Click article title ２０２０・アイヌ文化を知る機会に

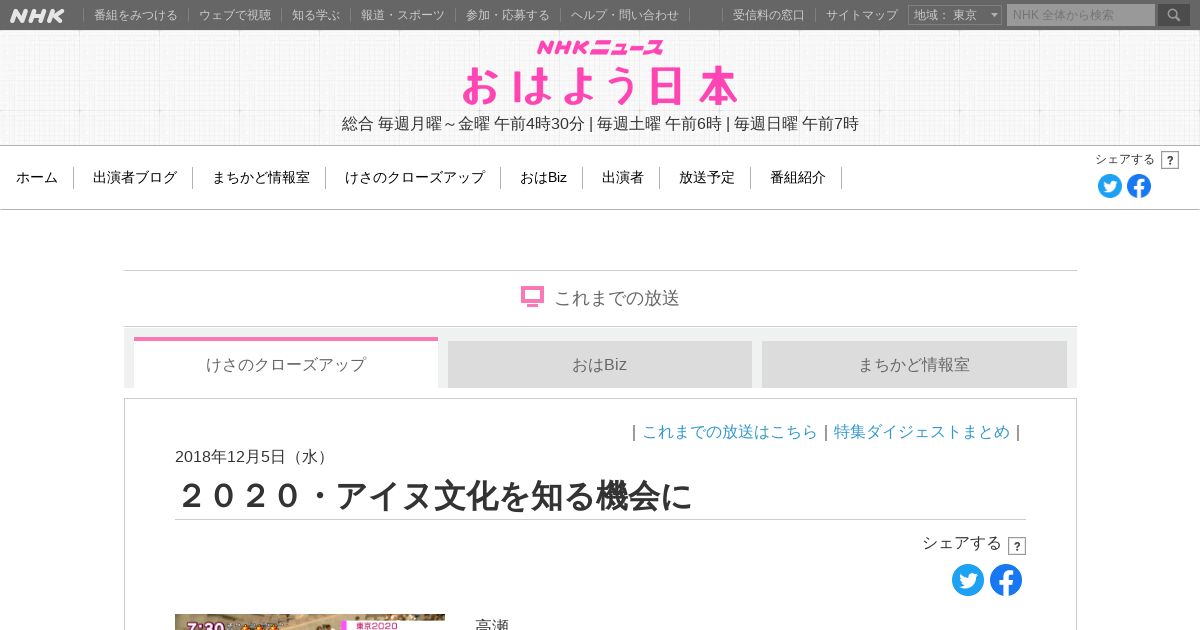[x=434, y=496]
